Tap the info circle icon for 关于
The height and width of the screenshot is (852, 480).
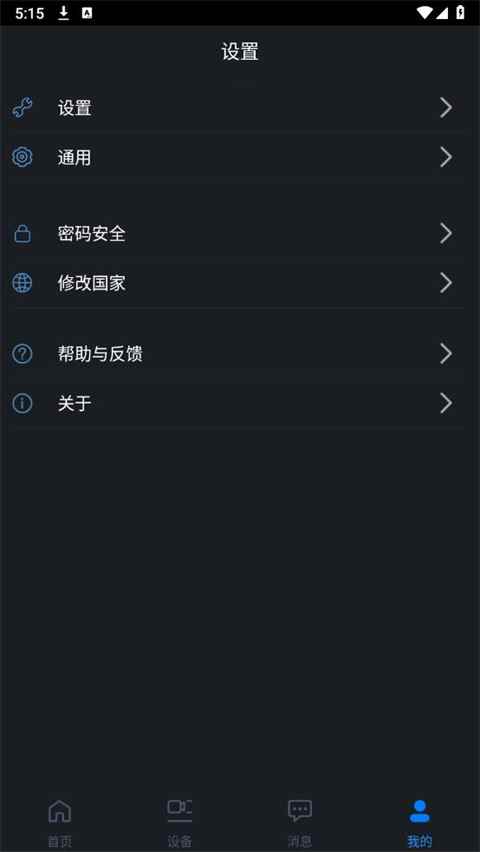click(22, 404)
